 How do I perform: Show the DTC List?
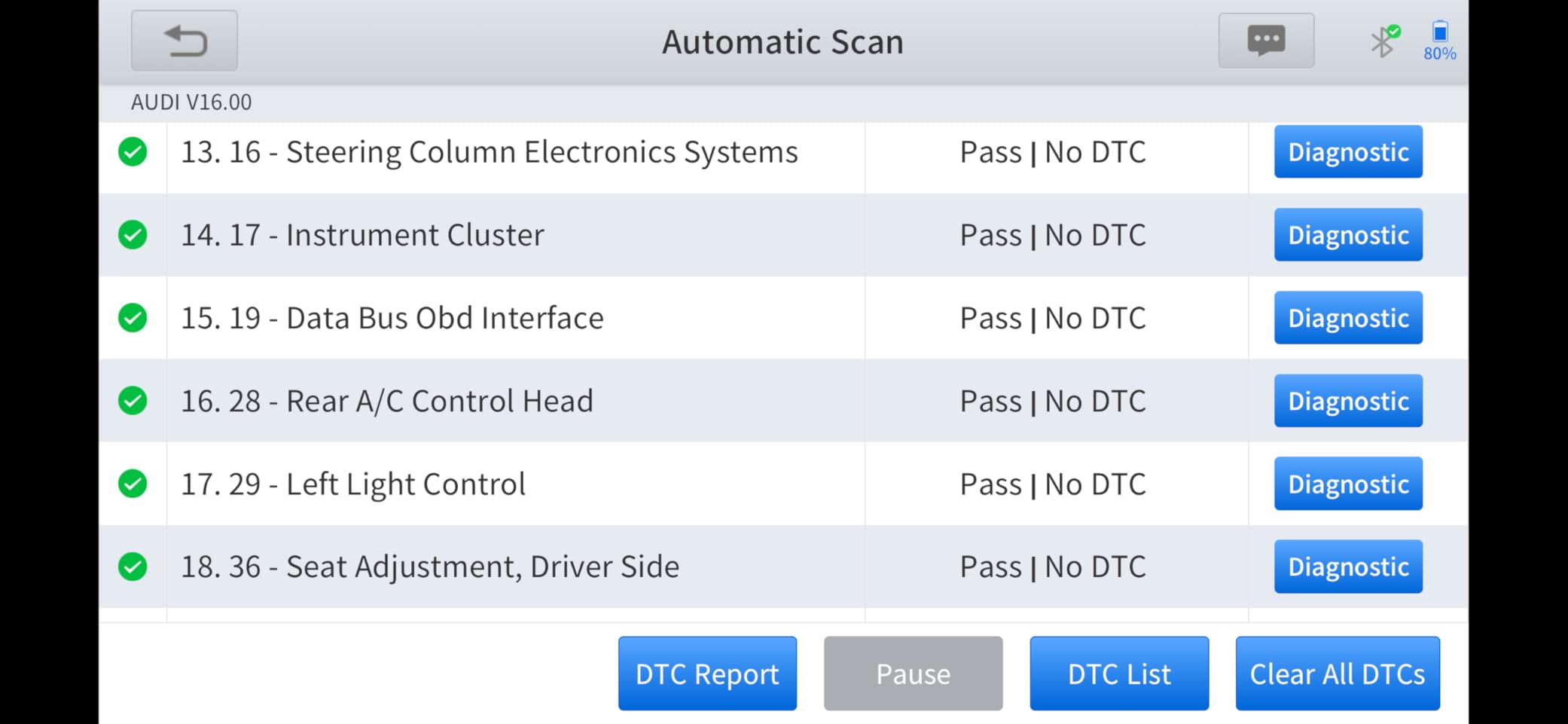1119,674
